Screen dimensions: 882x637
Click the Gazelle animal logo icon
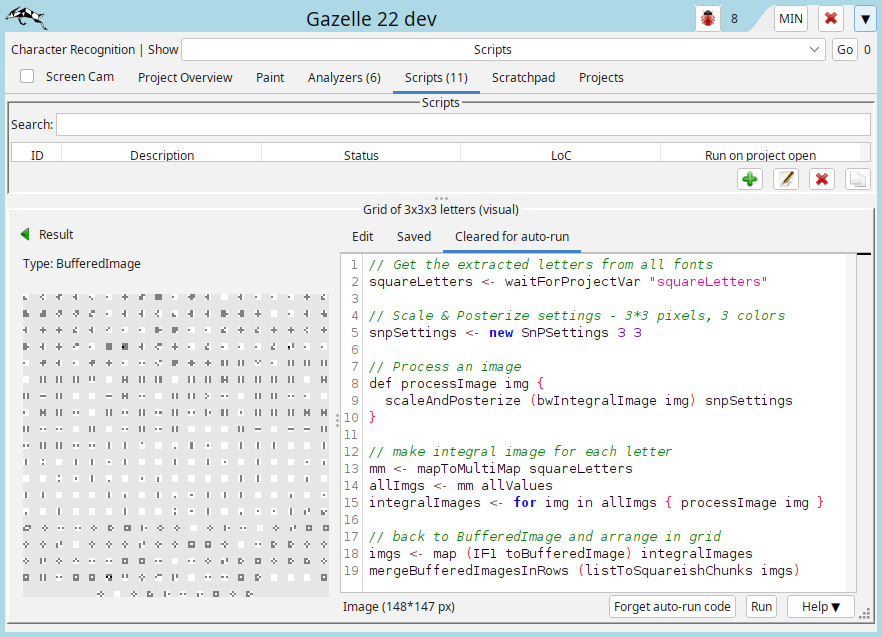pyautogui.click(x=27, y=18)
